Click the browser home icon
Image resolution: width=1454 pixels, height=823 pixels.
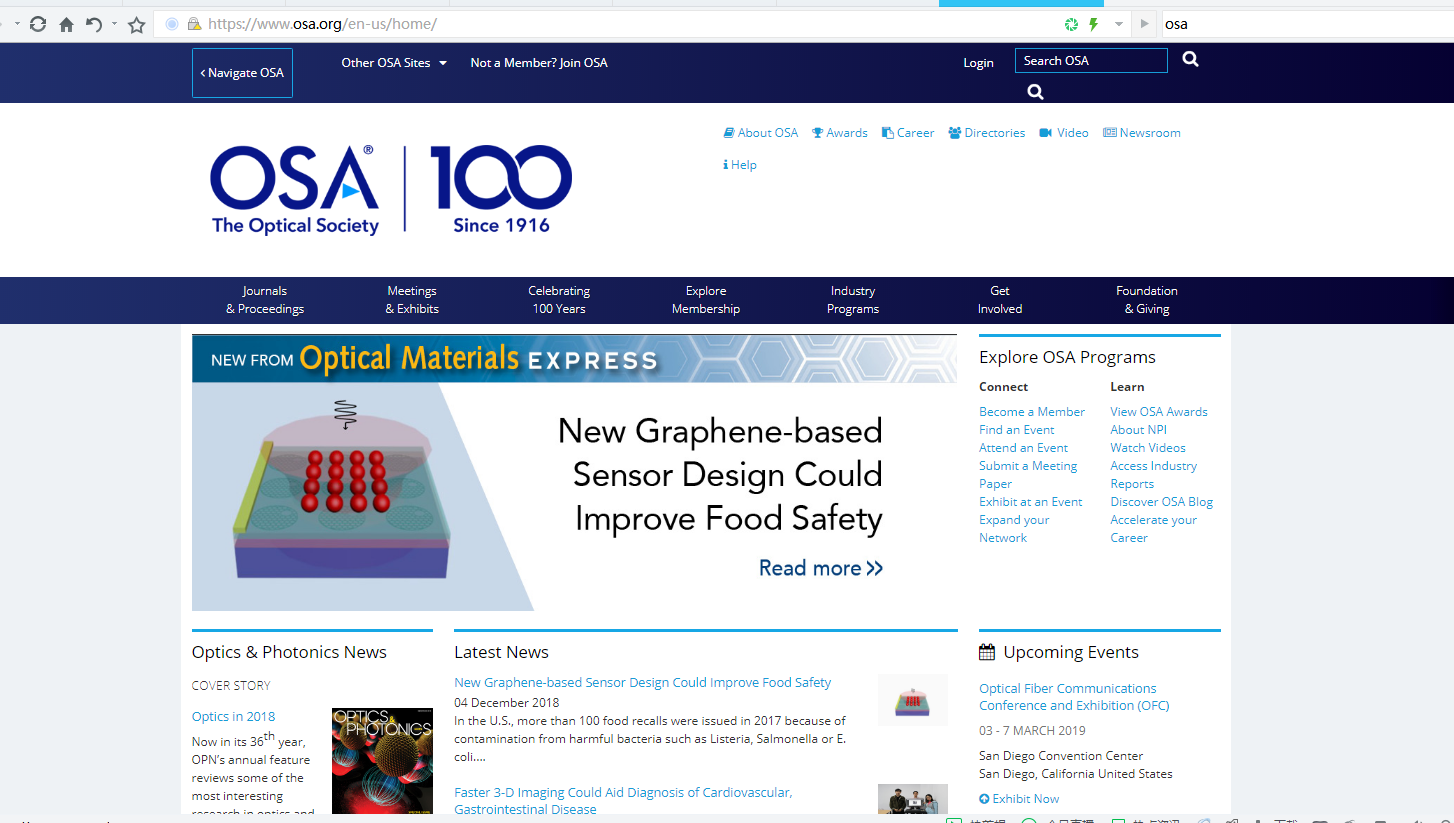click(x=66, y=24)
